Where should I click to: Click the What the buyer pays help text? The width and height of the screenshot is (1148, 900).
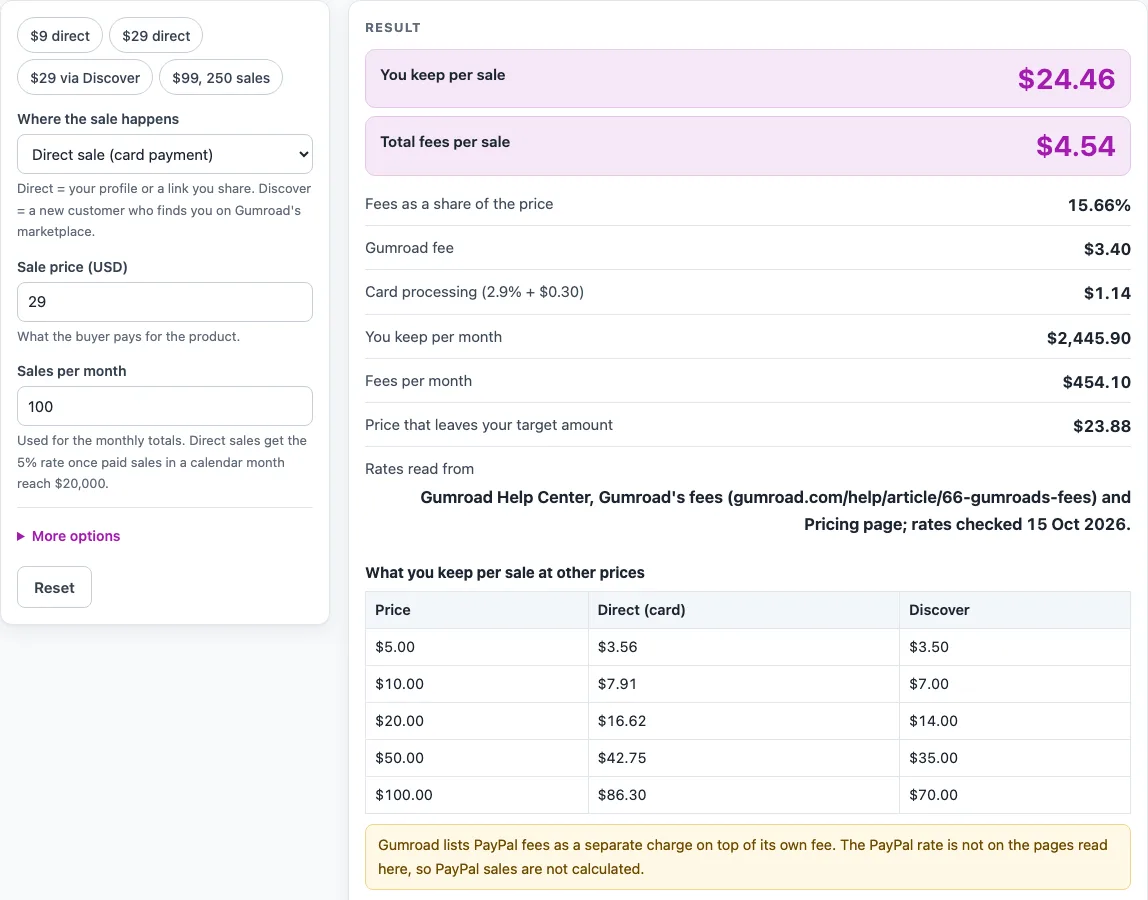128,337
